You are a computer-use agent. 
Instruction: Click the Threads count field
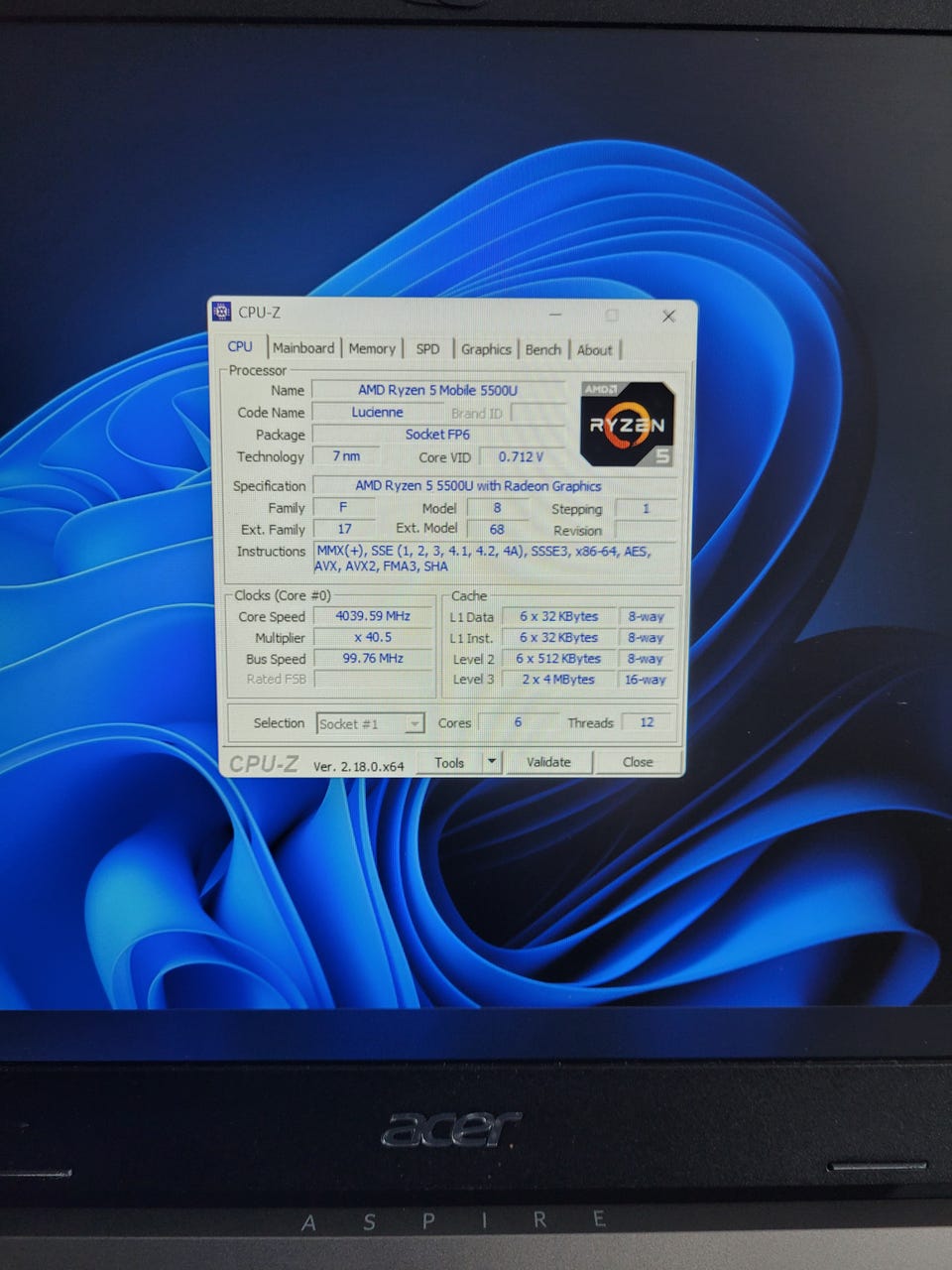(x=647, y=722)
